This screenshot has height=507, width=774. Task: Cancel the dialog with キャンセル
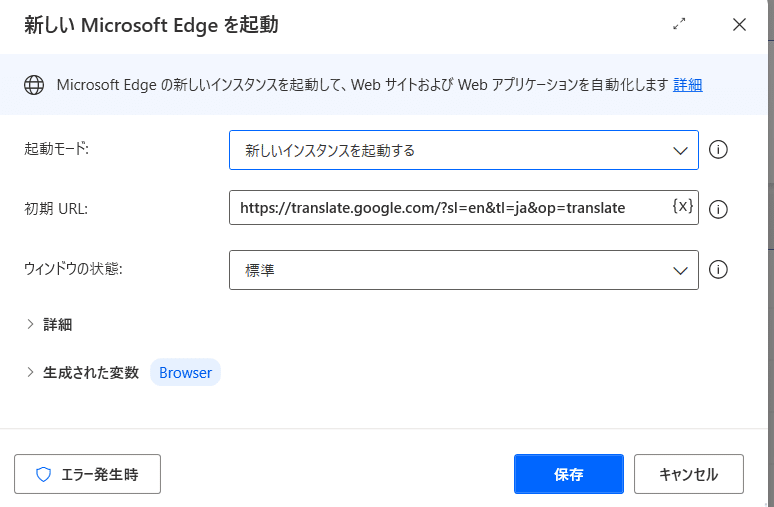[689, 474]
